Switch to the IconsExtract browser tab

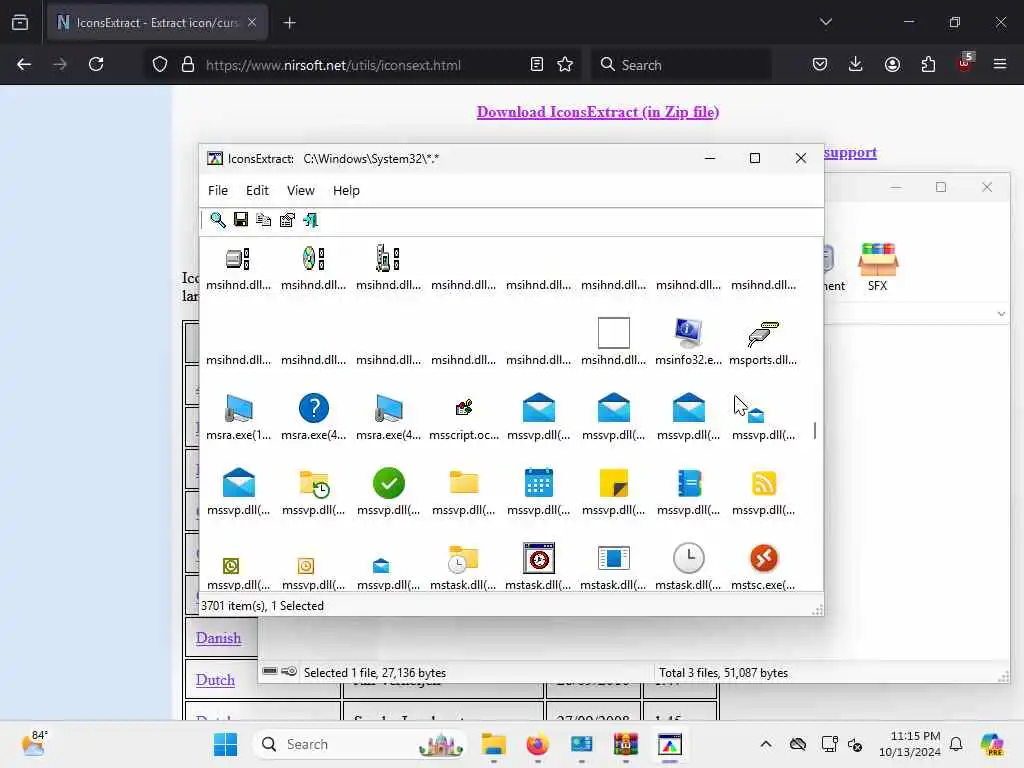pyautogui.click(x=155, y=23)
